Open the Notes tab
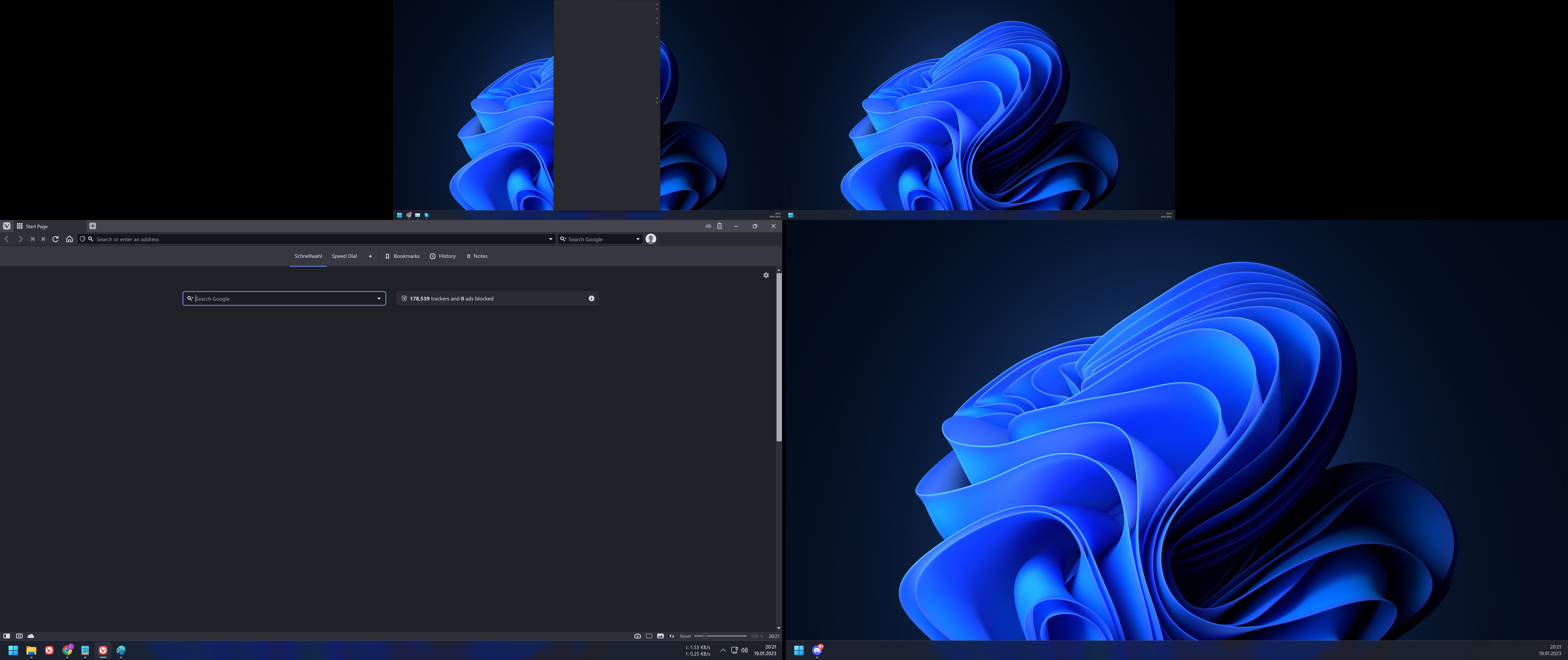 pos(477,256)
